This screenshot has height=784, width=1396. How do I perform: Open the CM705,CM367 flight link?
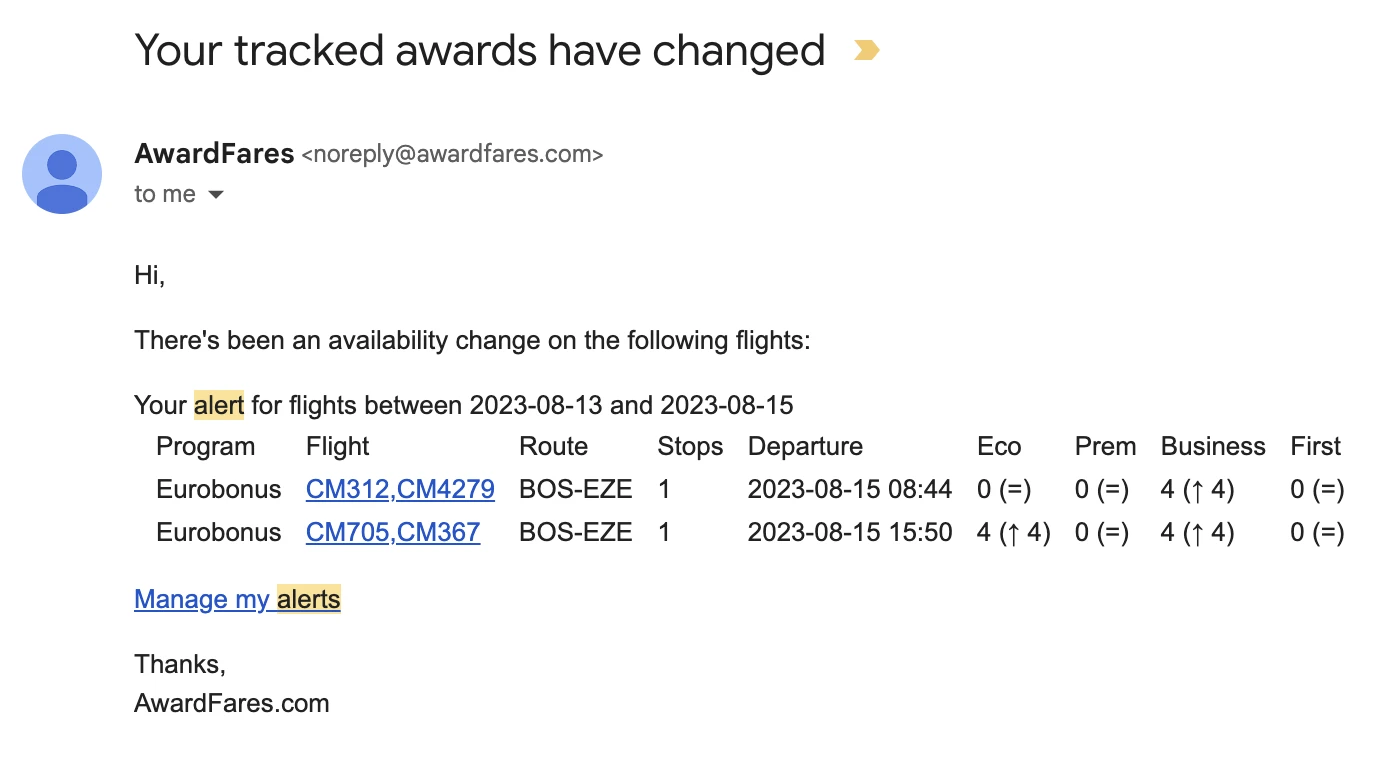(x=393, y=533)
